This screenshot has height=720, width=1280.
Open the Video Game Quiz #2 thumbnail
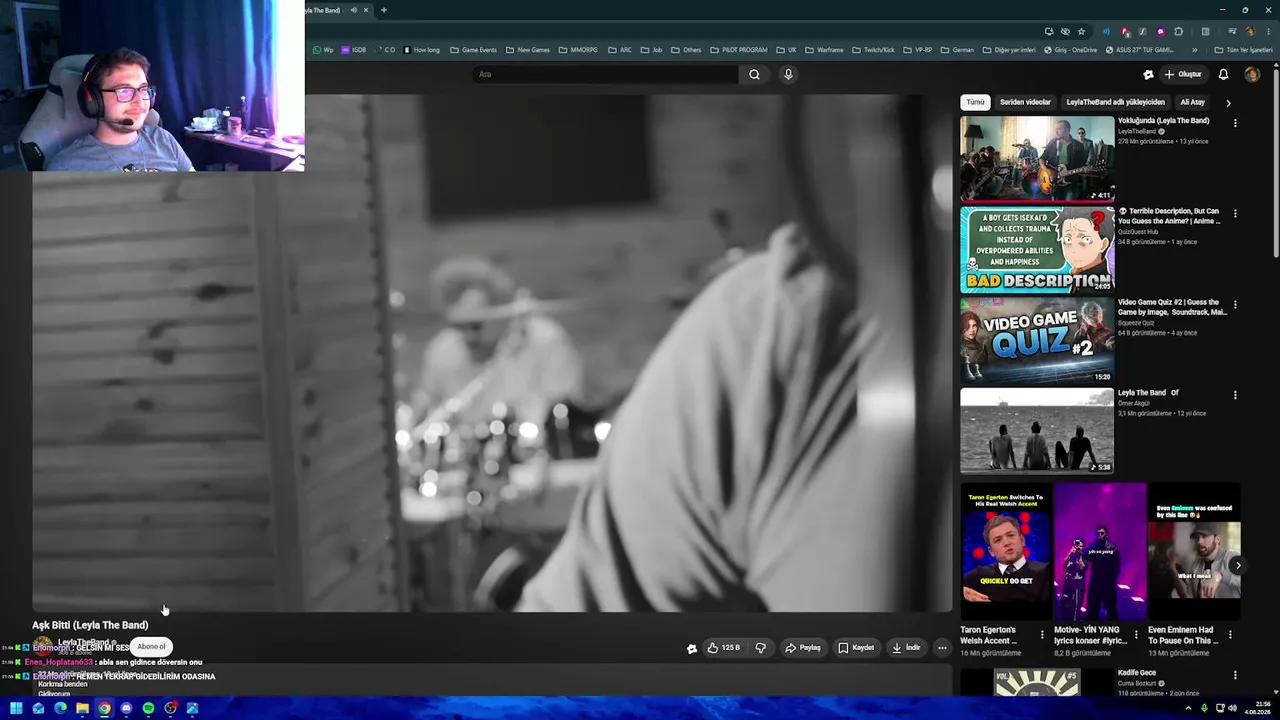pyautogui.click(x=1037, y=340)
